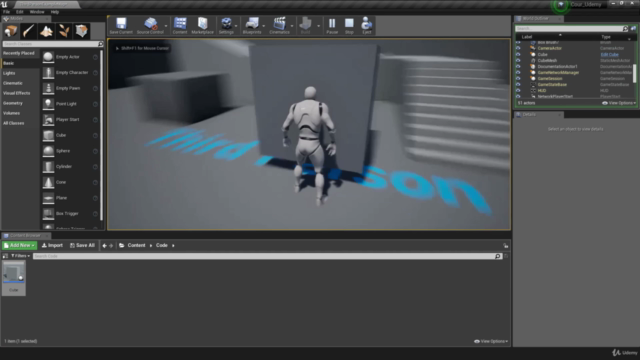
Task: Click the Save Current toolbar icon
Action: pos(121,26)
